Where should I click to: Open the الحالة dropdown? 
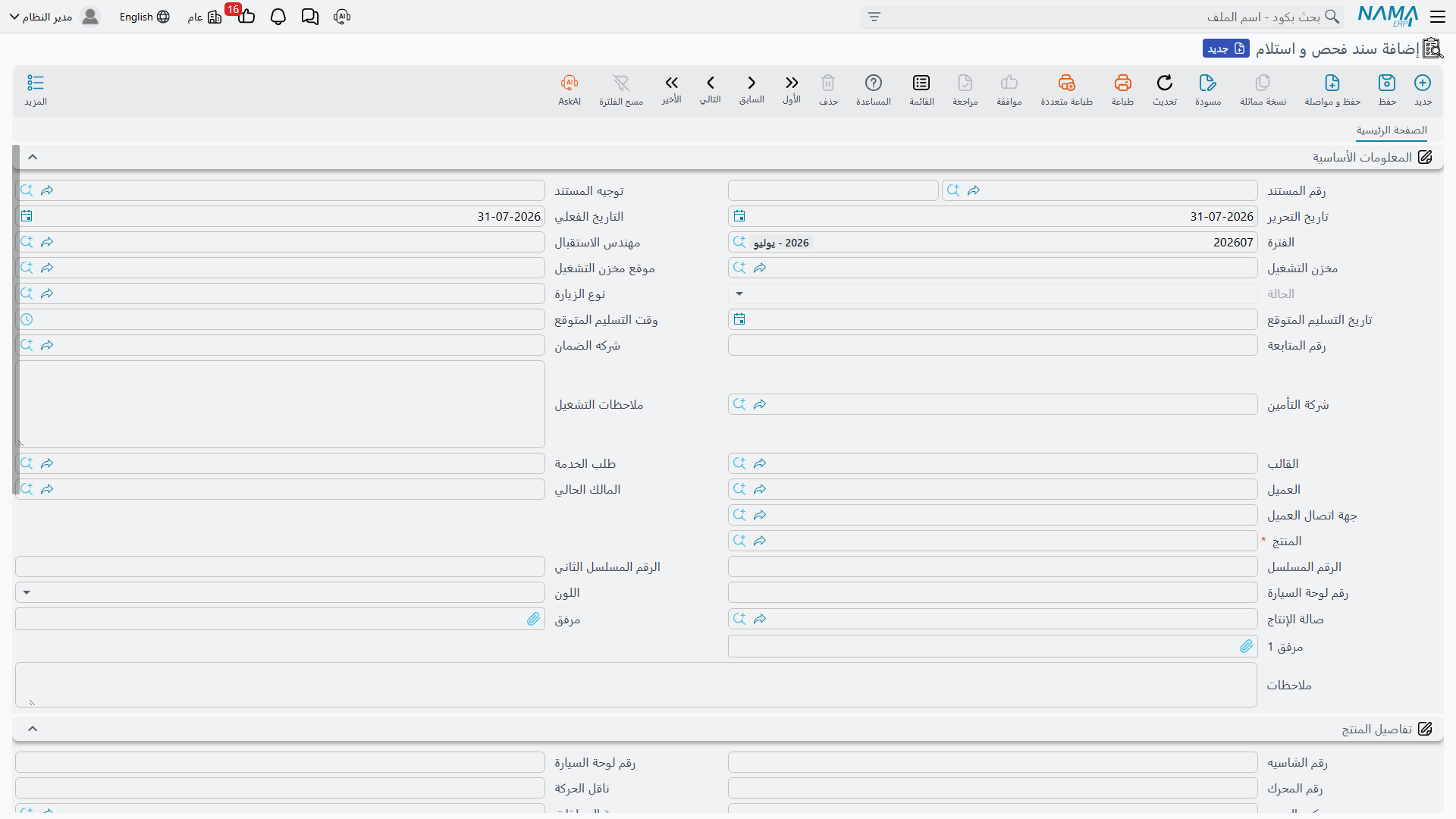pos(739,293)
